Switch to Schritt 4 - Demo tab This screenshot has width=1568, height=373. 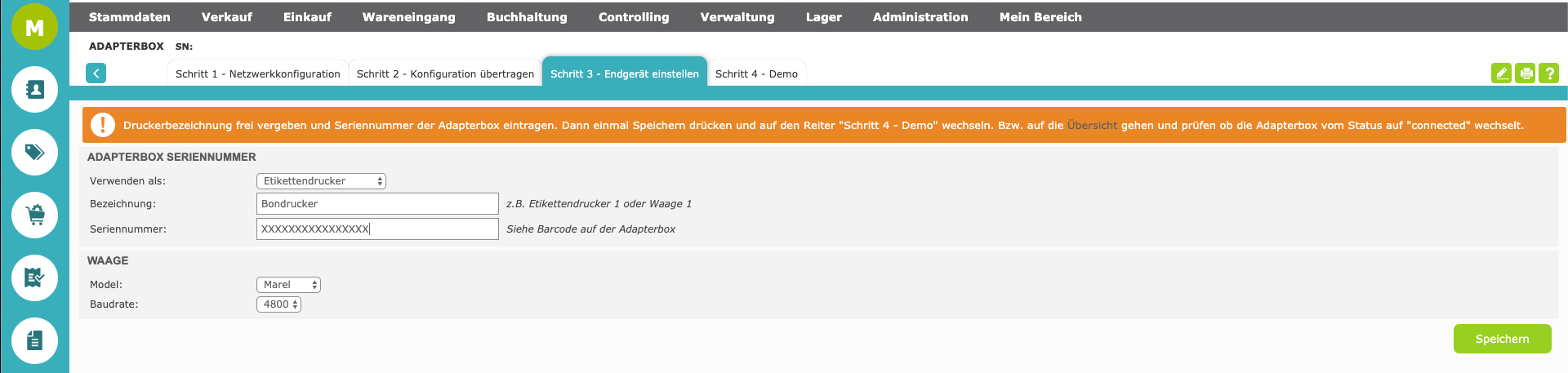pos(756,74)
